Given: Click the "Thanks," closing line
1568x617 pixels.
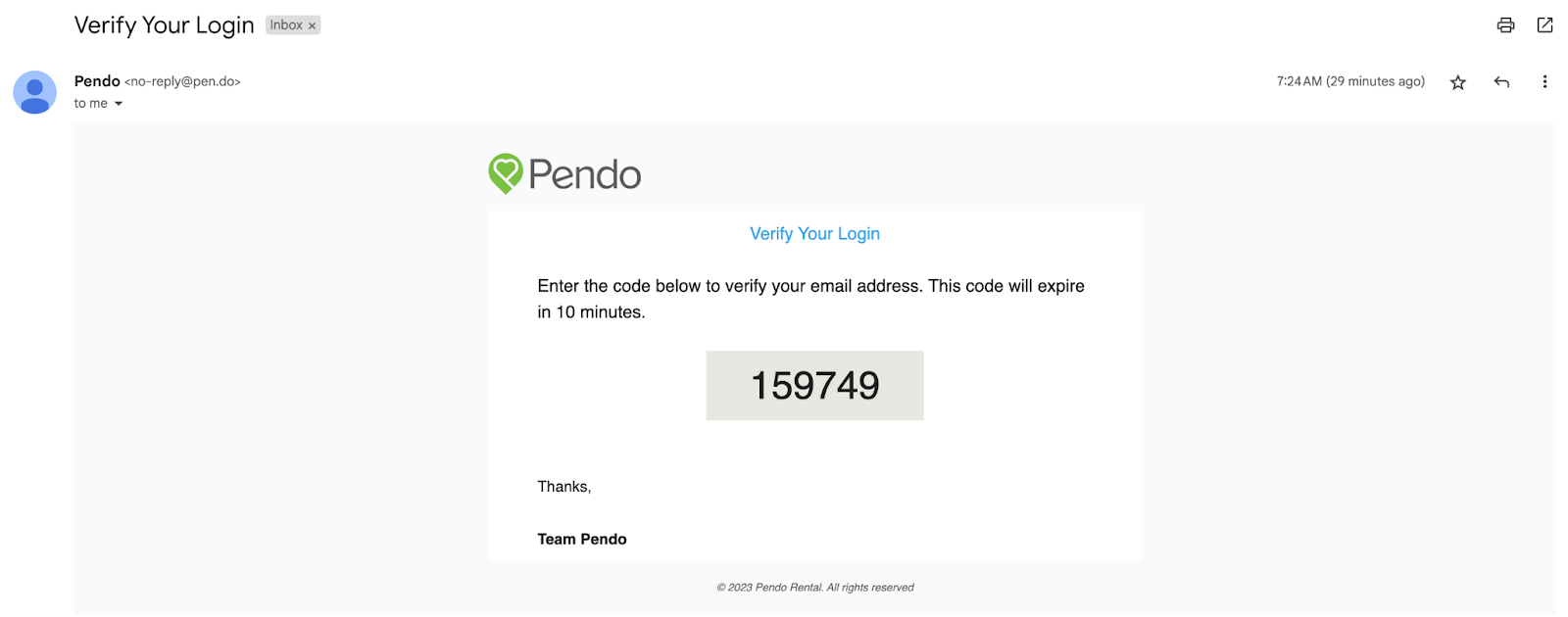Looking at the screenshot, I should tap(564, 487).
